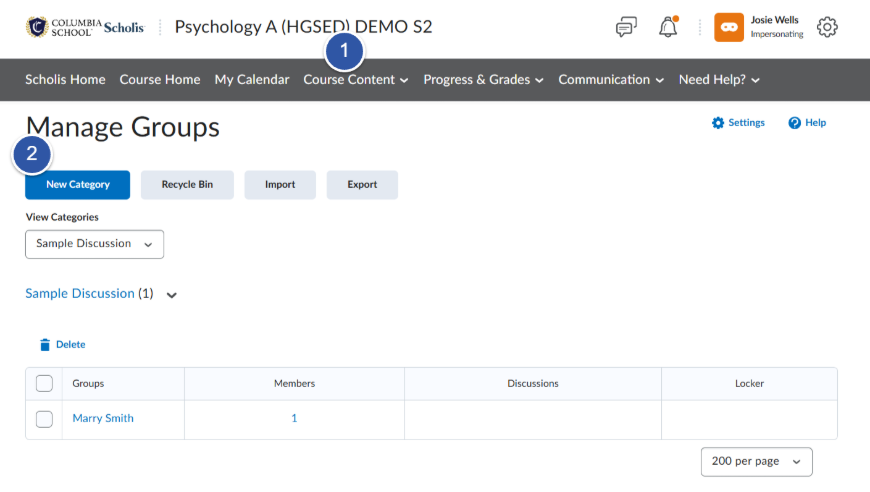The height and width of the screenshot is (492, 870).
Task: Expand the Need Help? menu
Action: pos(719,80)
